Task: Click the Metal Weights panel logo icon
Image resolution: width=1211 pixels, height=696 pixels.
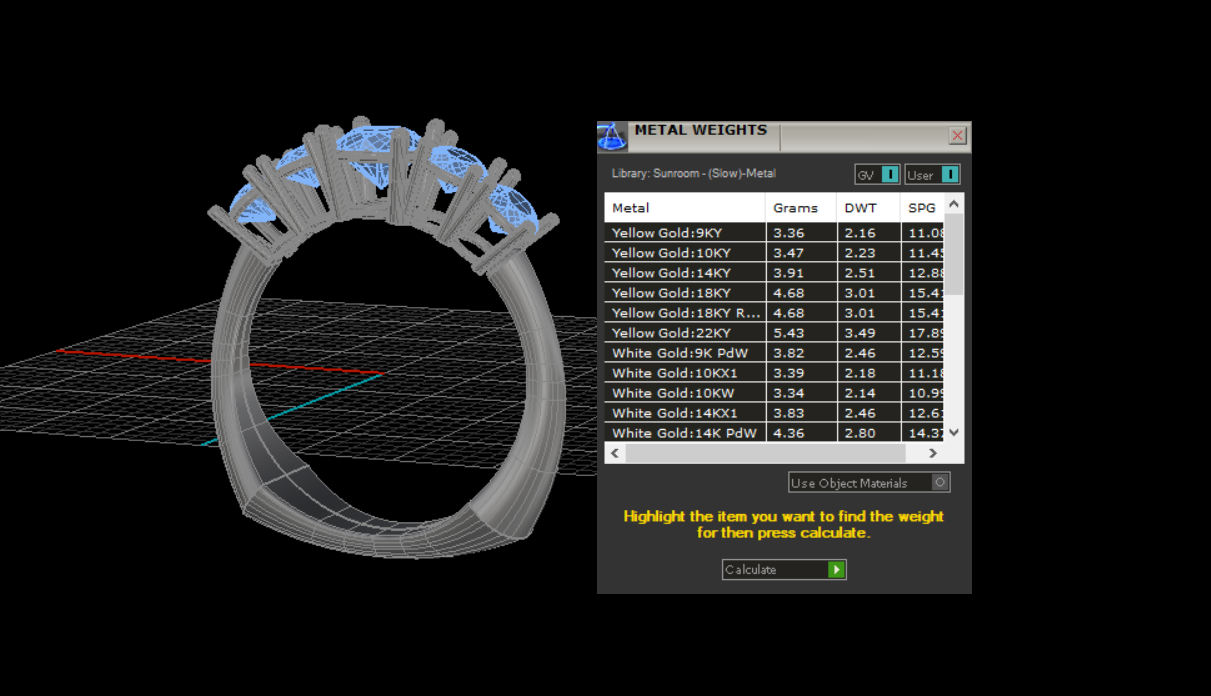Action: click(612, 137)
